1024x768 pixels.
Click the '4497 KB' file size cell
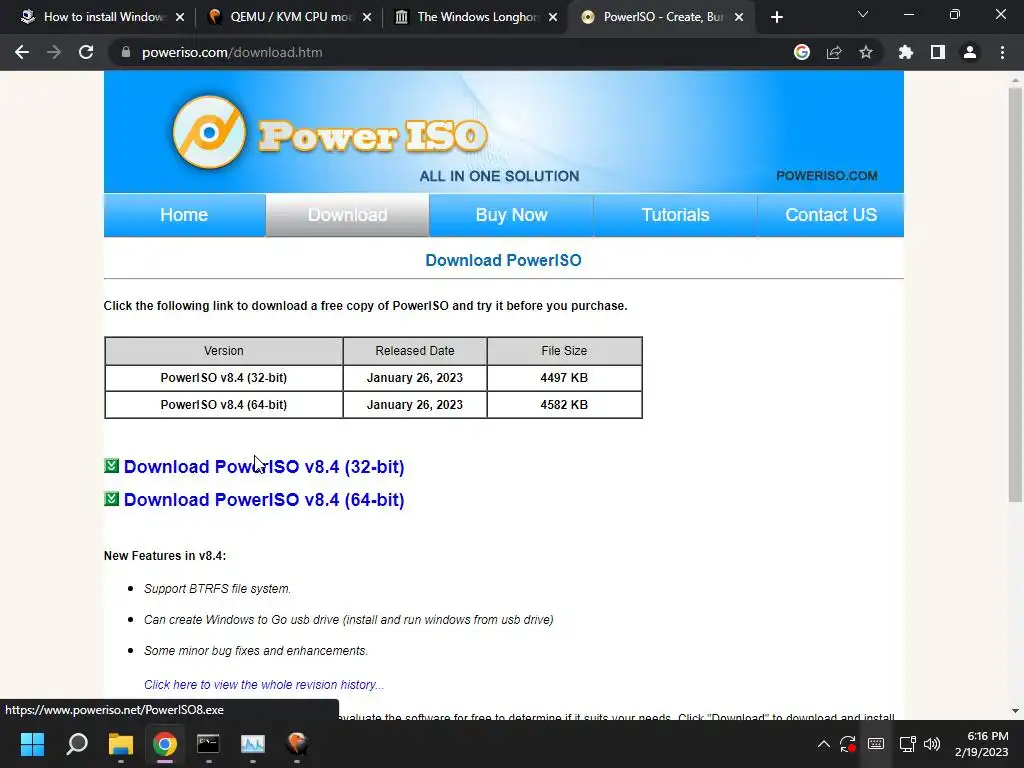(564, 377)
